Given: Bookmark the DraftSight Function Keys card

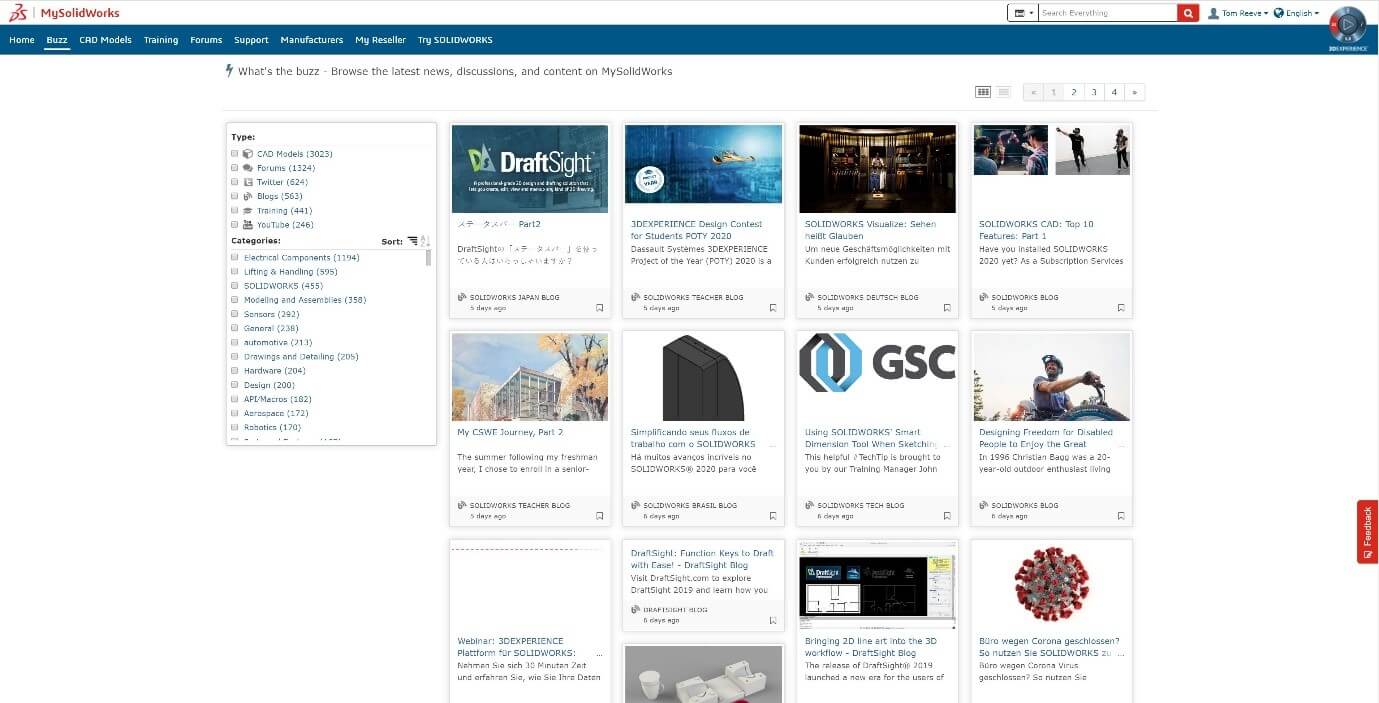Looking at the screenshot, I should [x=773, y=620].
